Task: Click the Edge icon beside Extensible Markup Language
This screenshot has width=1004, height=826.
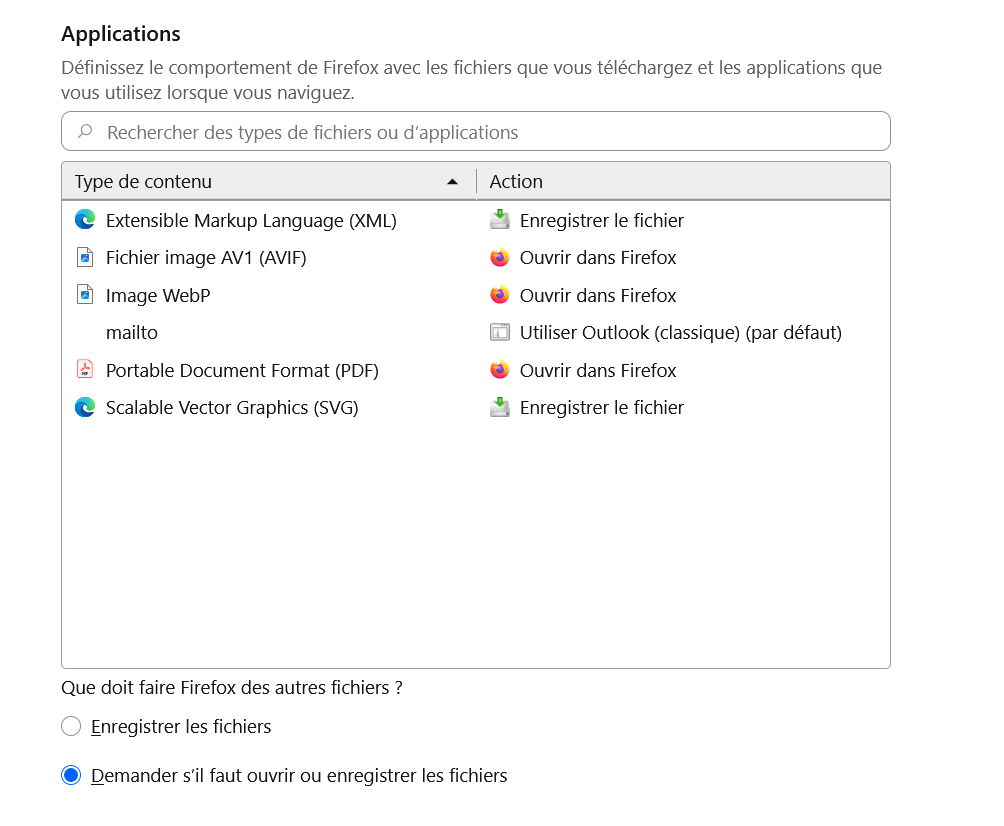Action: [x=85, y=220]
